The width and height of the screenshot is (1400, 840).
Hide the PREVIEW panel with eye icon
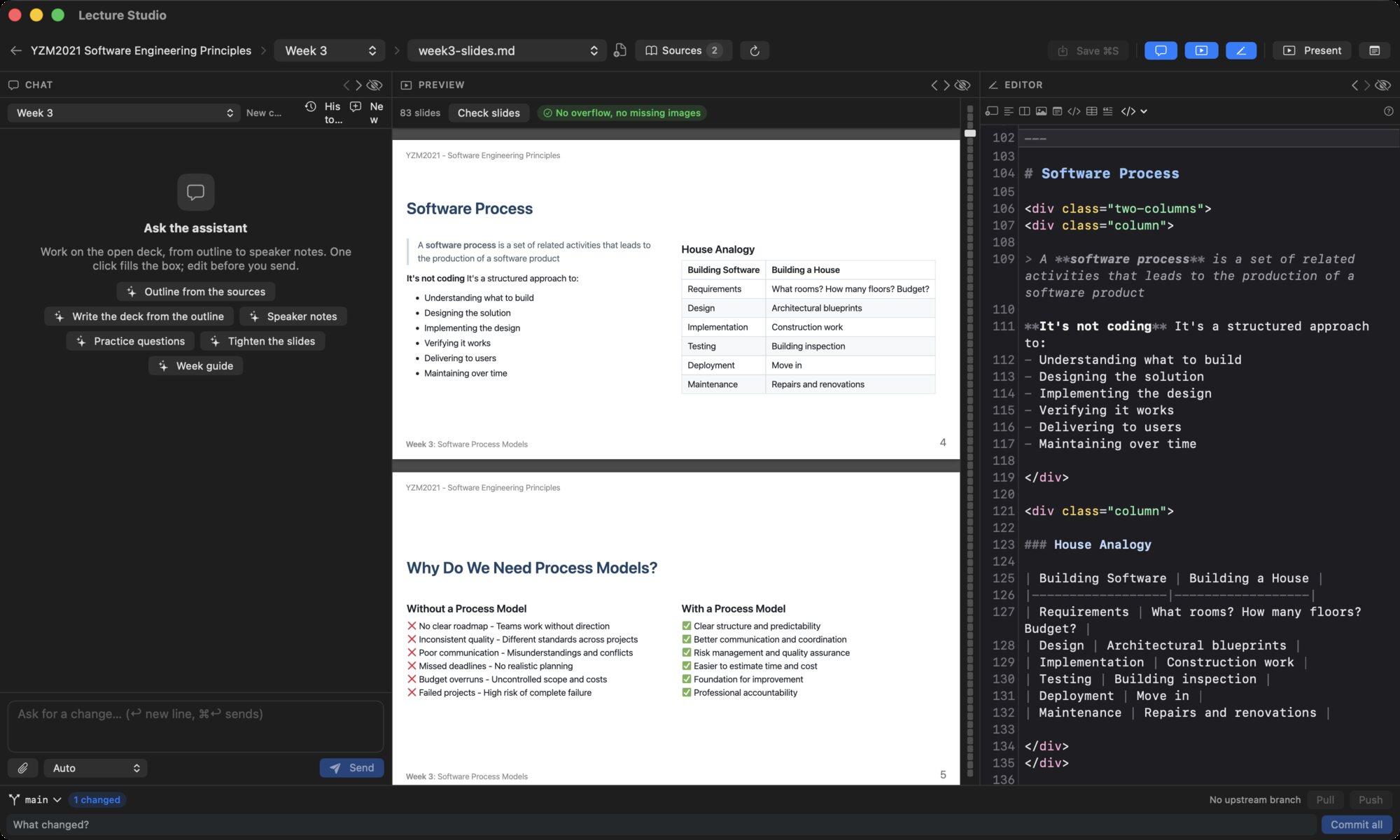click(963, 85)
